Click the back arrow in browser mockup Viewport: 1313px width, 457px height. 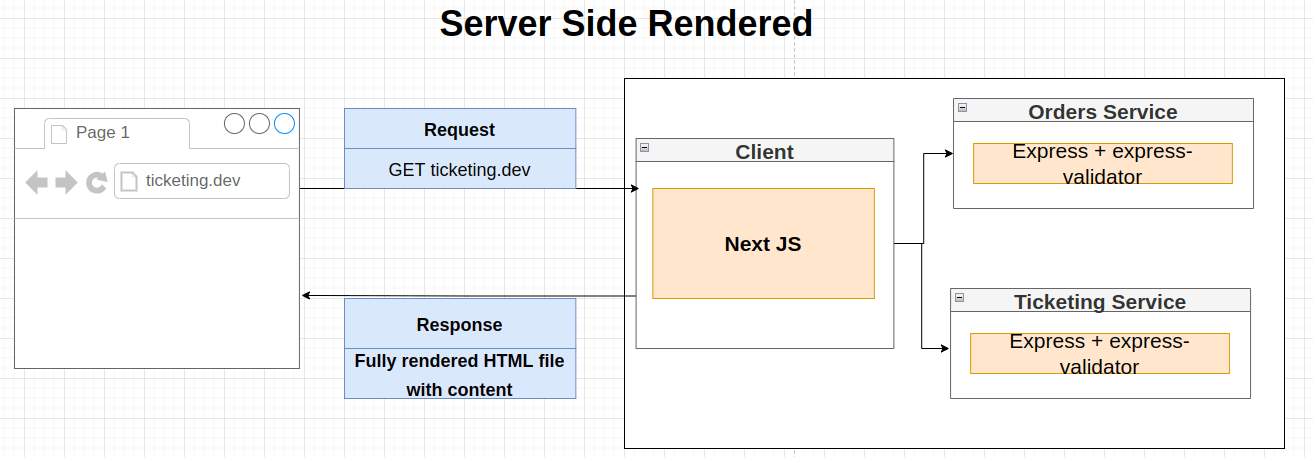point(36,182)
